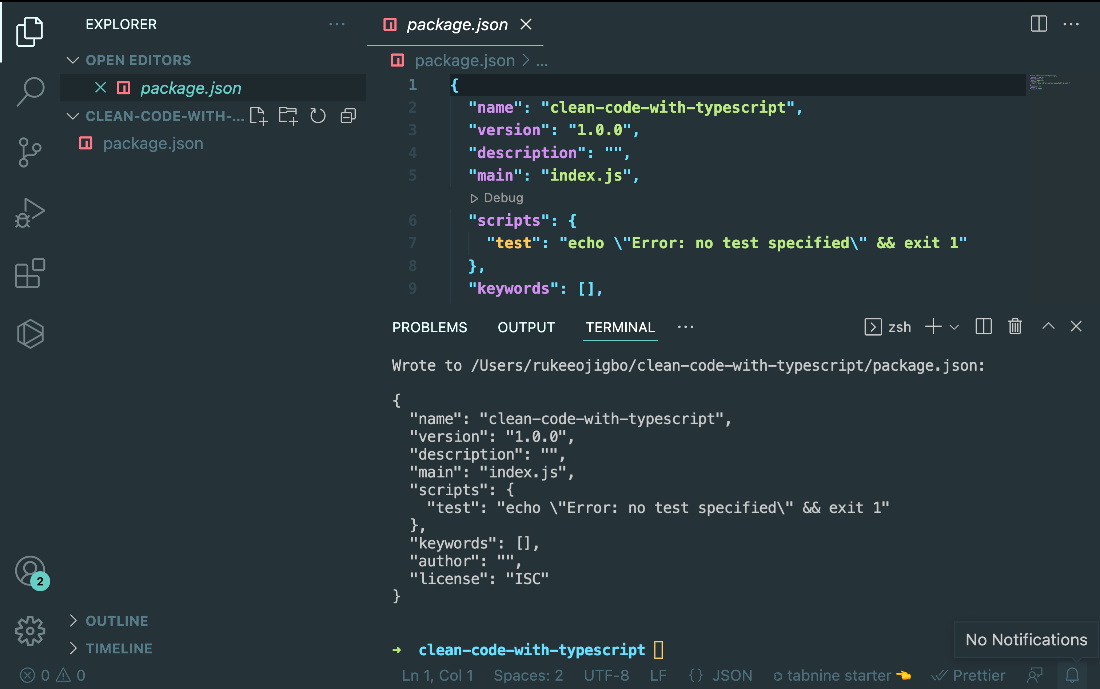This screenshot has height=689, width=1100.
Task: Click the New Folder icon in explorer
Action: point(288,116)
